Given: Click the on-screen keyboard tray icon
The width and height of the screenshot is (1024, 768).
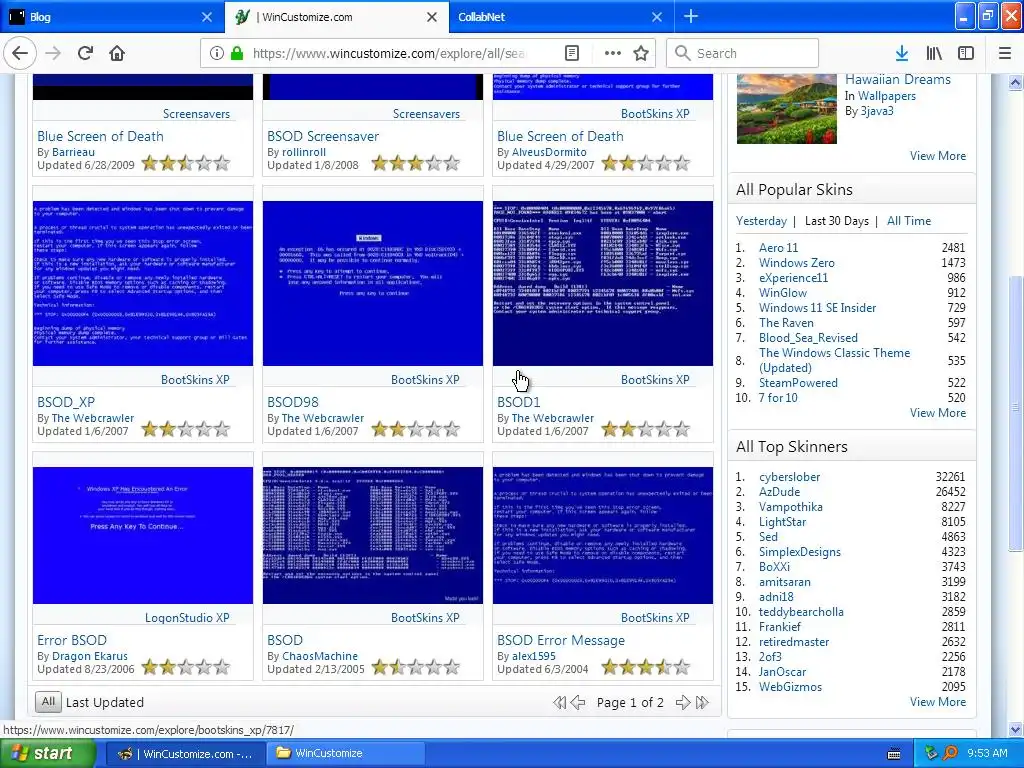Looking at the screenshot, I should [x=894, y=754].
